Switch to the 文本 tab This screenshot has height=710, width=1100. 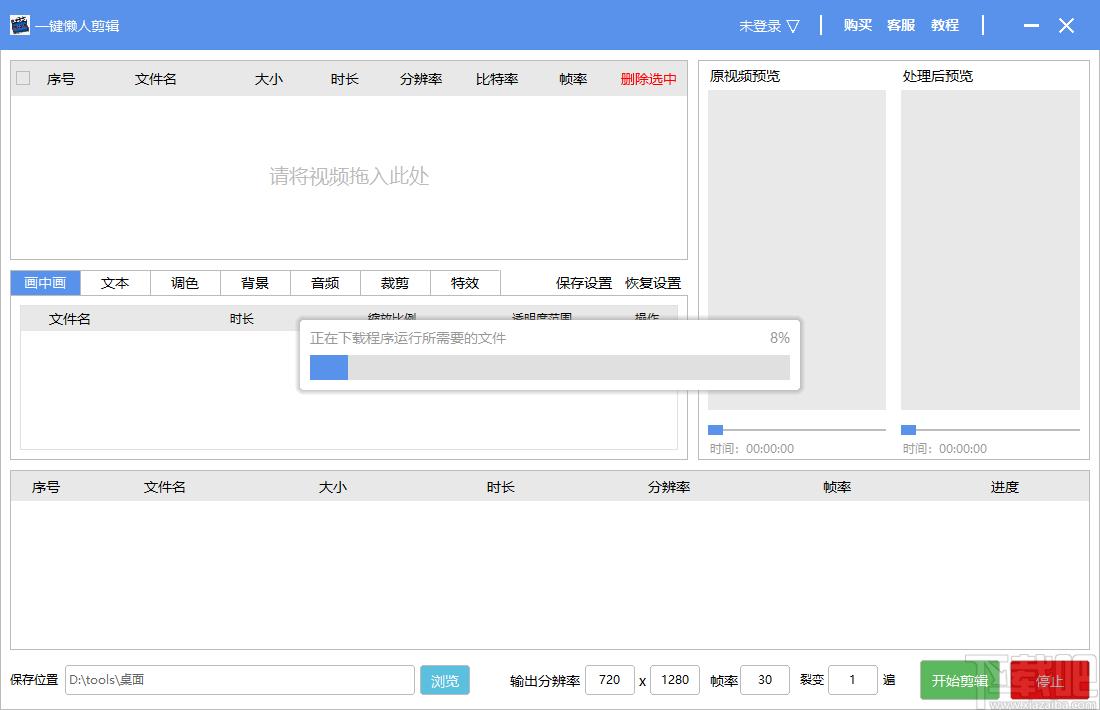point(115,283)
